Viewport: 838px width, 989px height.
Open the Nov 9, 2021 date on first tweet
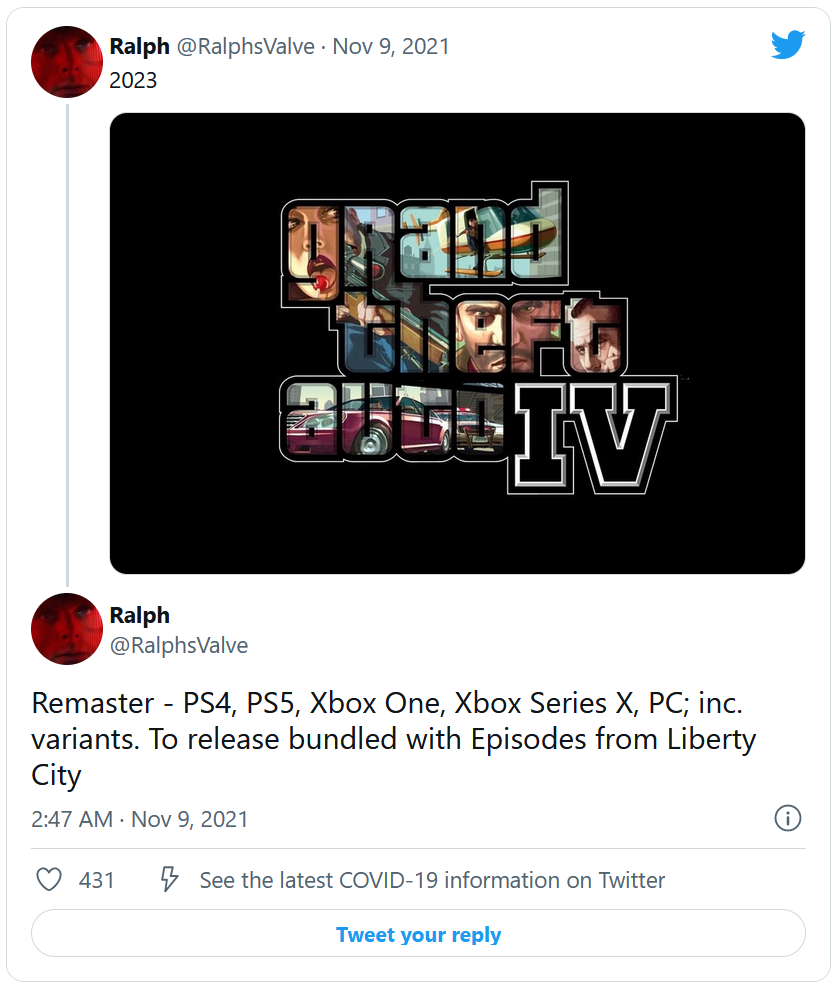tap(391, 46)
